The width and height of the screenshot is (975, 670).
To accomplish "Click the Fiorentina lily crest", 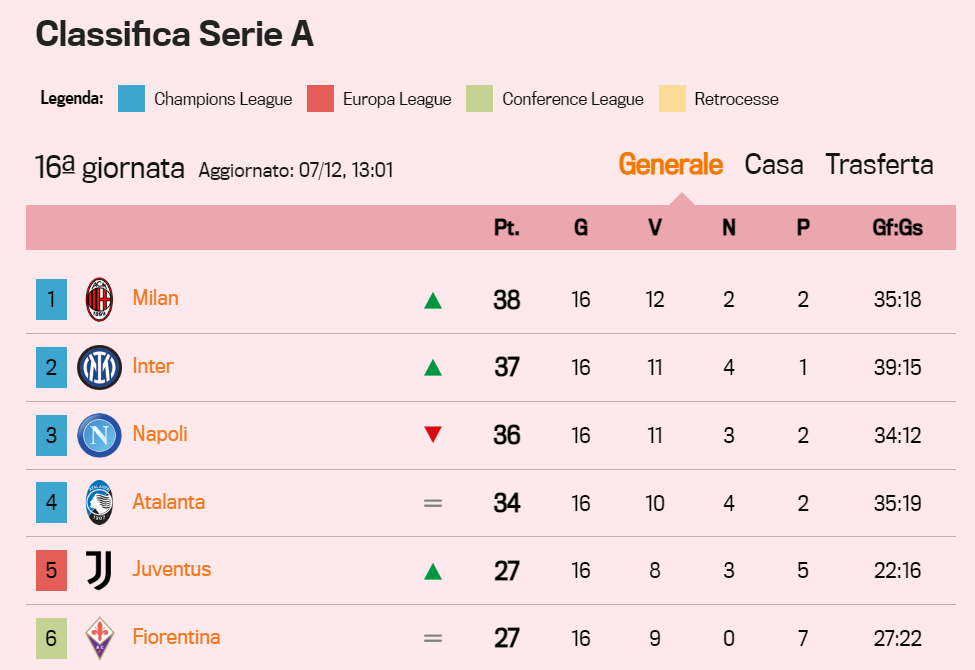I will pos(99,638).
